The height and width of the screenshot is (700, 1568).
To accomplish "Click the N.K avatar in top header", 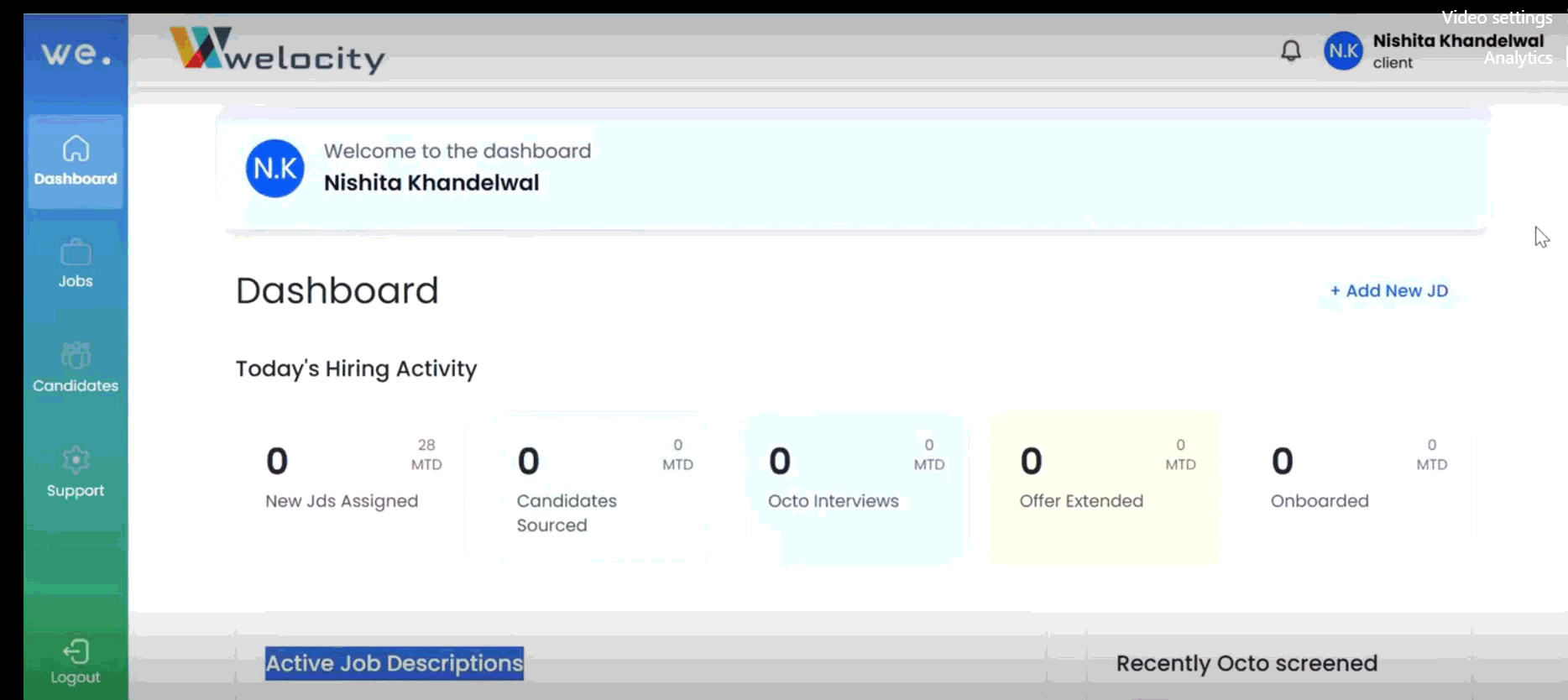I will tap(1343, 51).
